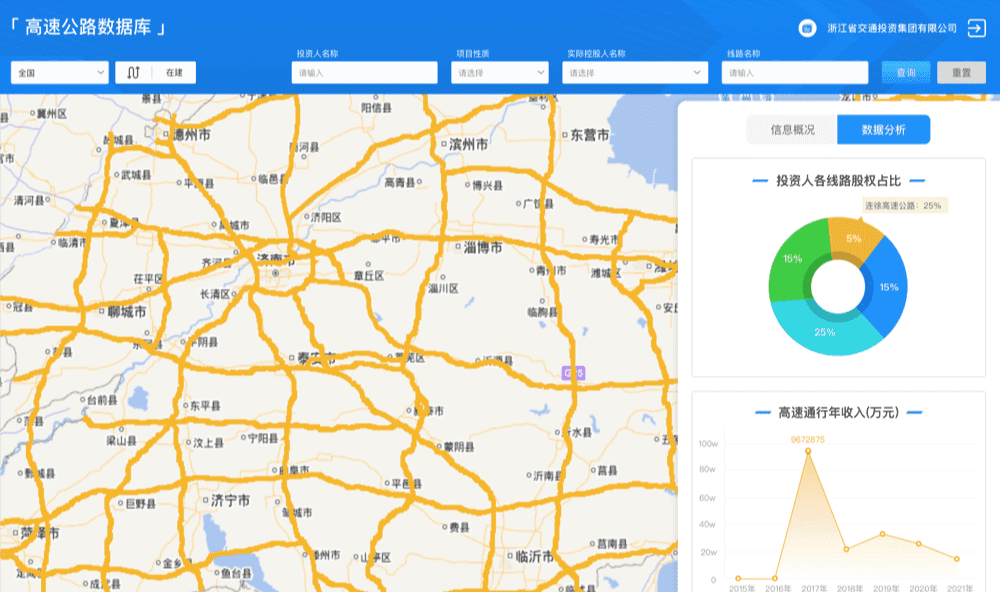Click the logout exit icon in header
The width and height of the screenshot is (1000, 592).
976,29
